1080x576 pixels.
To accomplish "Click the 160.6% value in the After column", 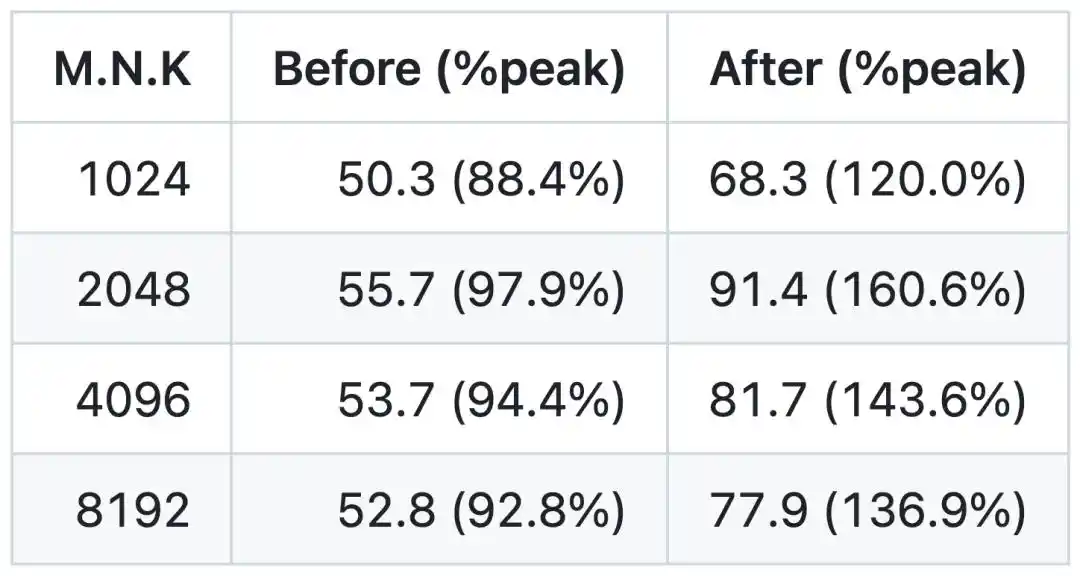I will 925,289.
